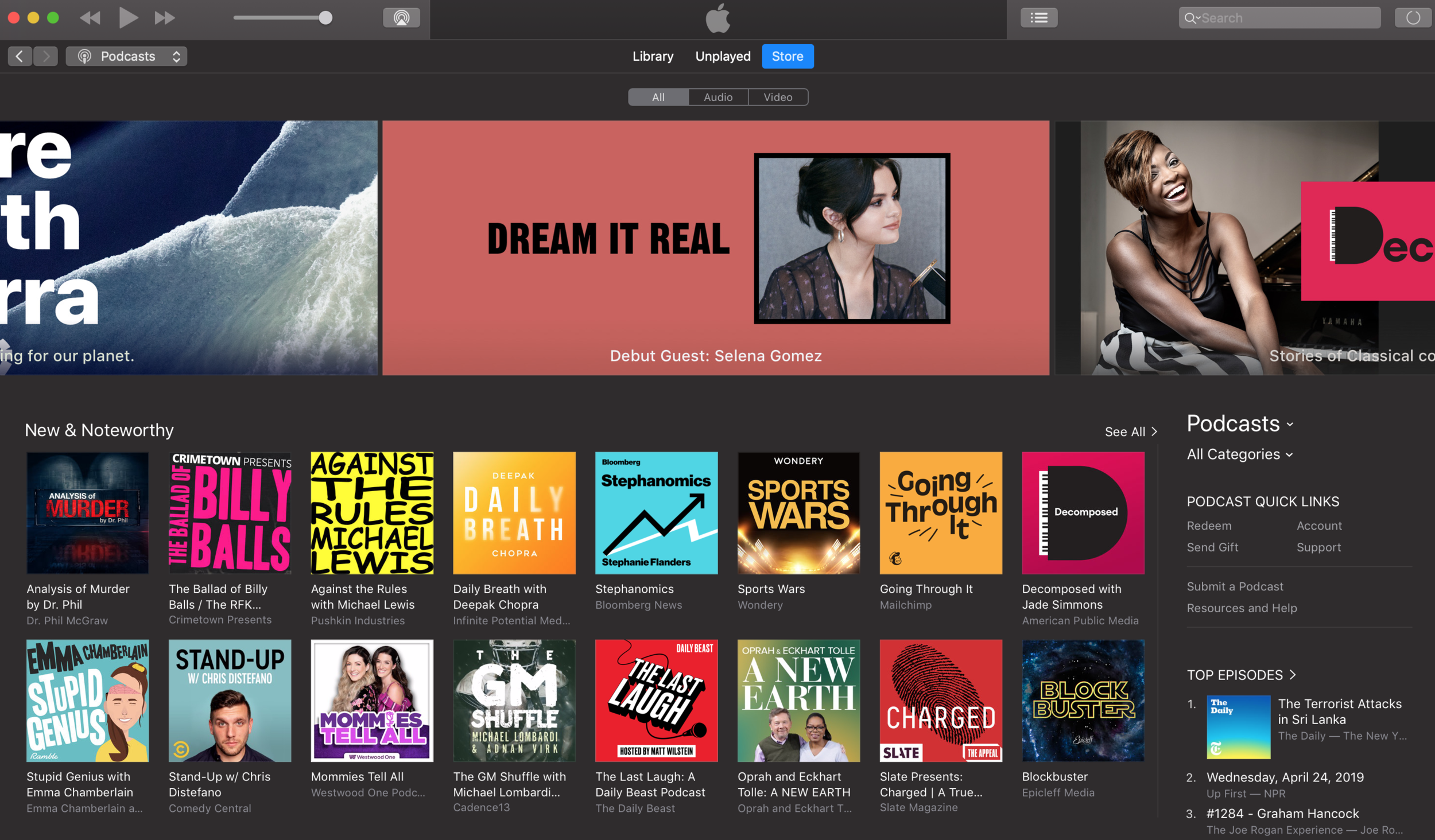This screenshot has height=840, width=1435.
Task: Click in the Search field
Action: point(1279,18)
